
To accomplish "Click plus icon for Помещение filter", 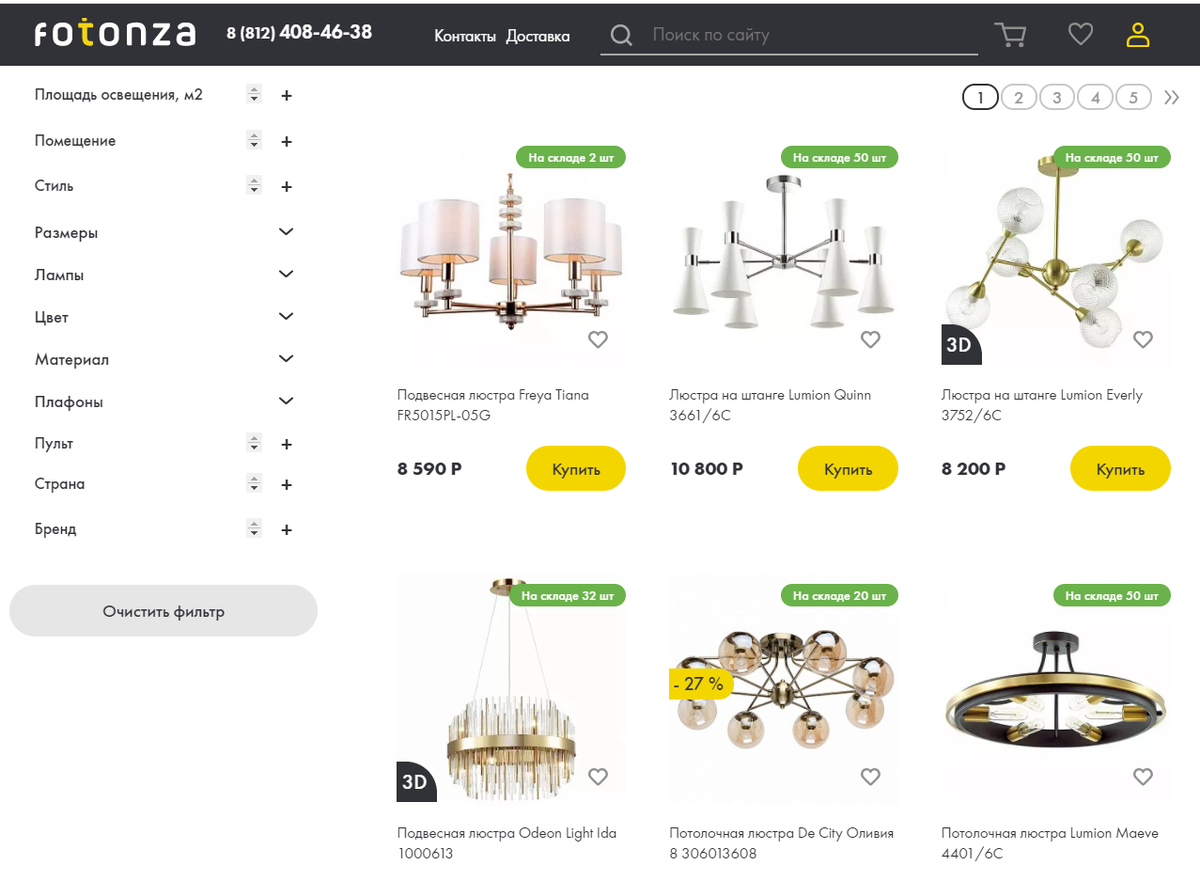I will pyautogui.click(x=286, y=142).
